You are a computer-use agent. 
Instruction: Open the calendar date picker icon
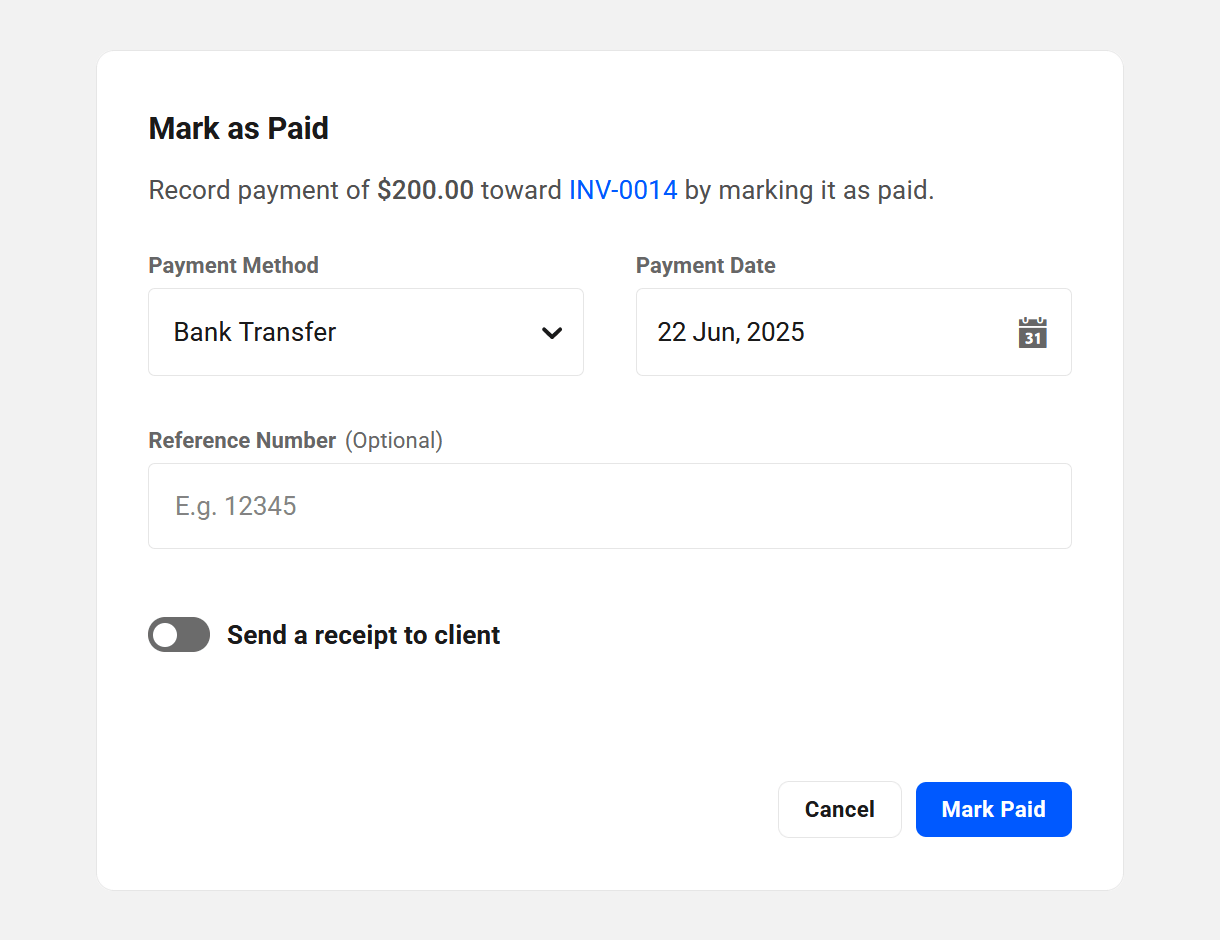click(1032, 332)
